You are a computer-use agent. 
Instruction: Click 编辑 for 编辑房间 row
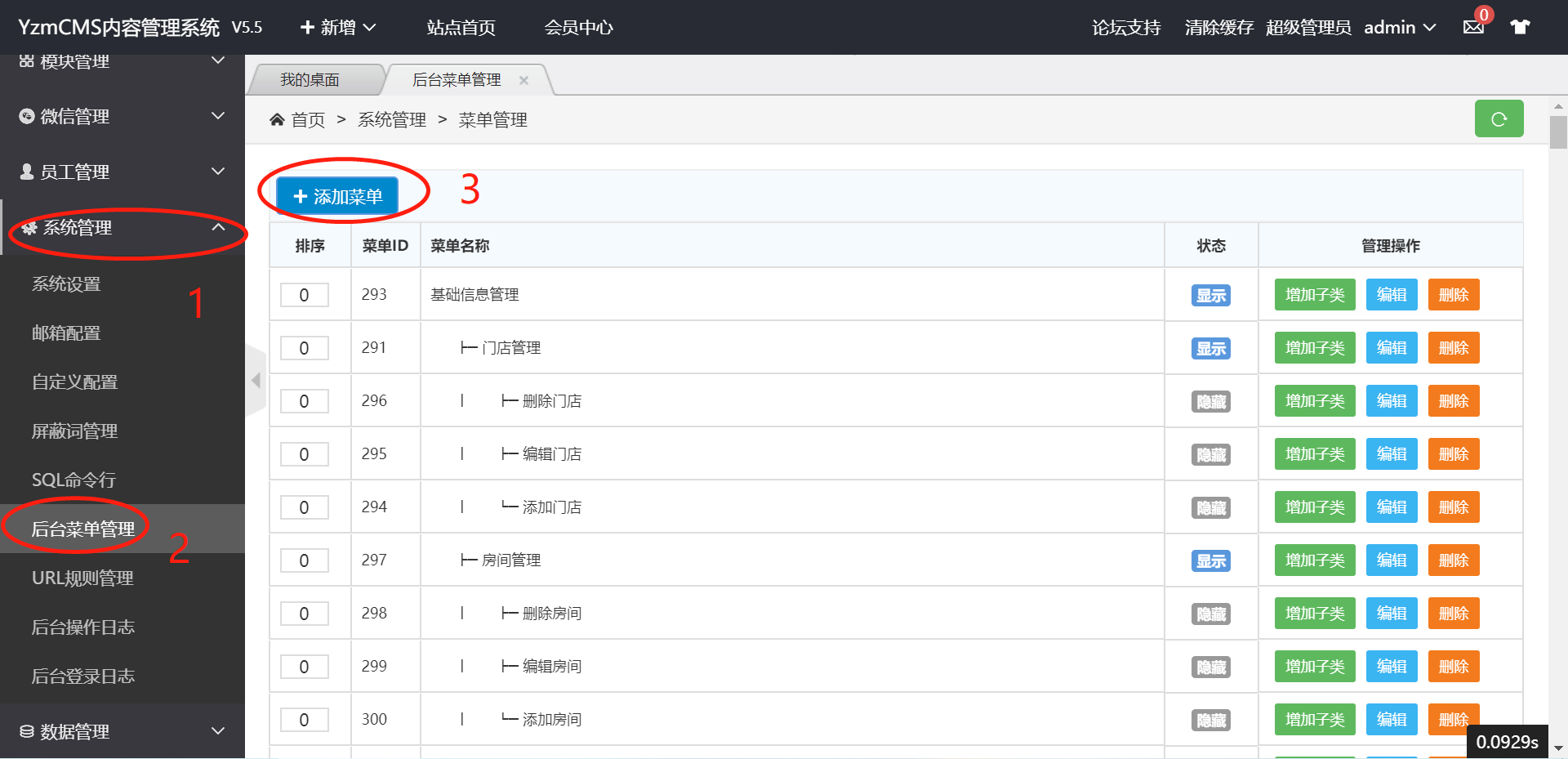click(x=1392, y=667)
